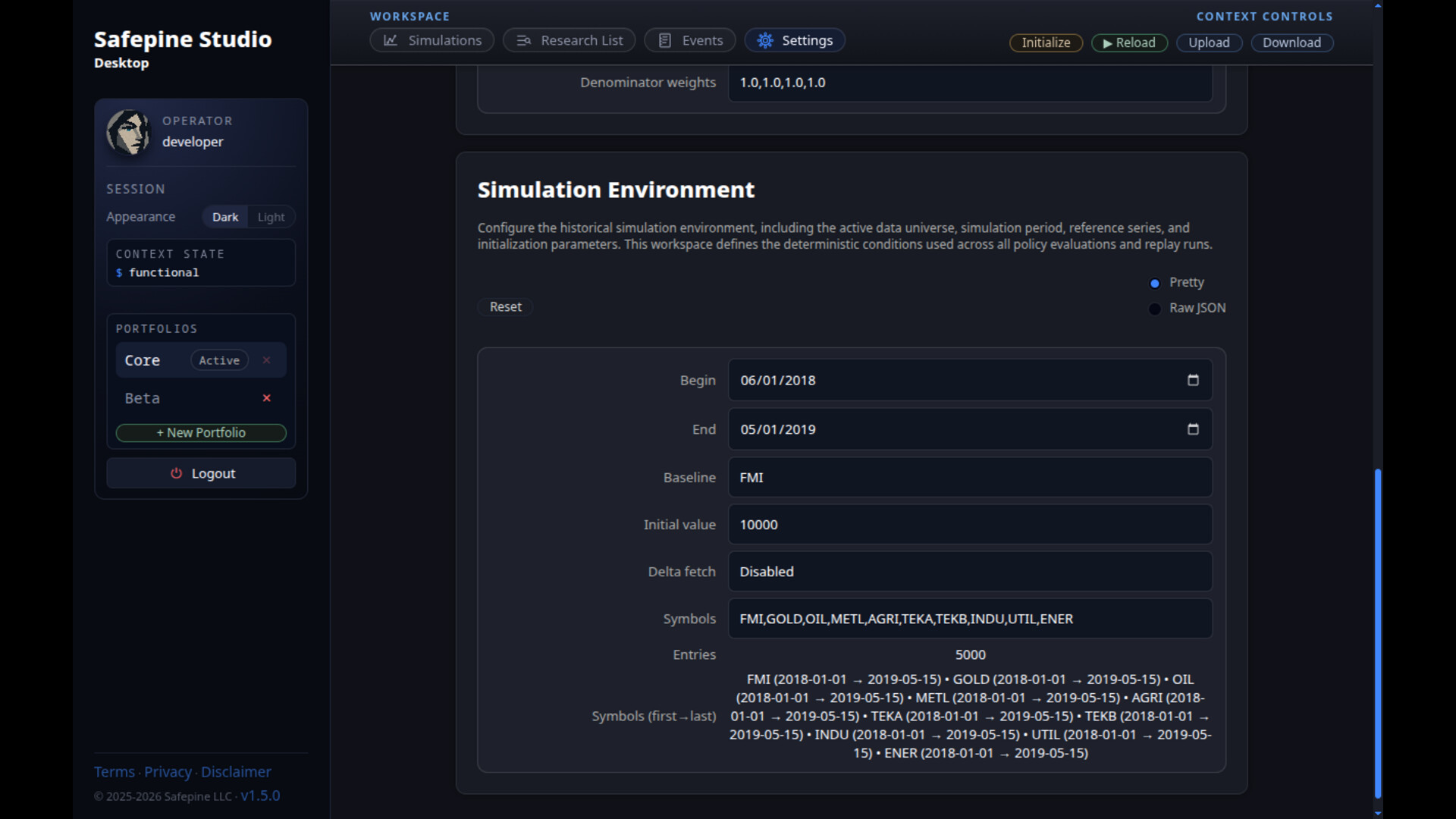Switch appearance to Dark

[x=225, y=217]
